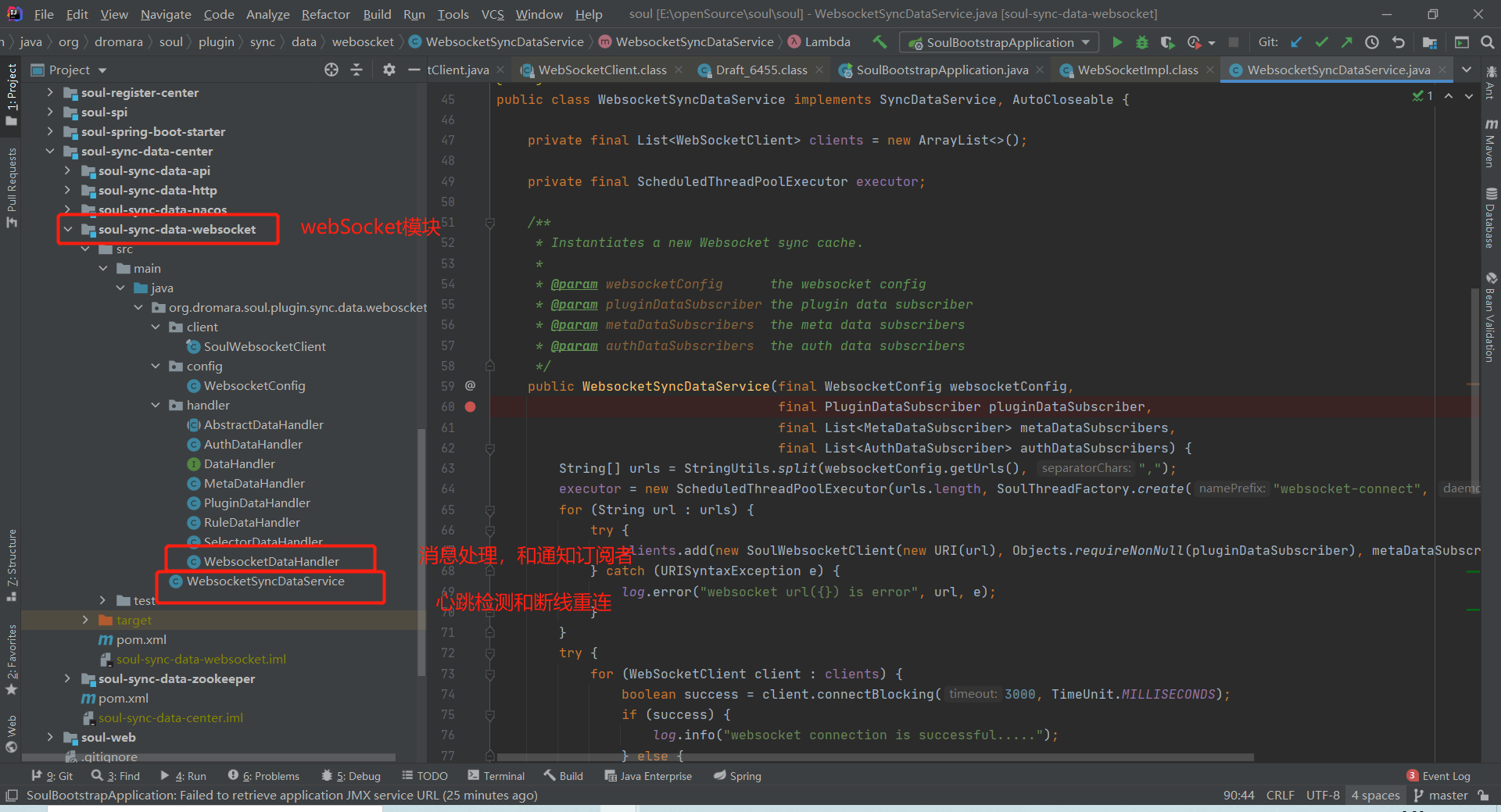Expand the soul-web module
The width and height of the screenshot is (1501, 812).
tap(50, 738)
